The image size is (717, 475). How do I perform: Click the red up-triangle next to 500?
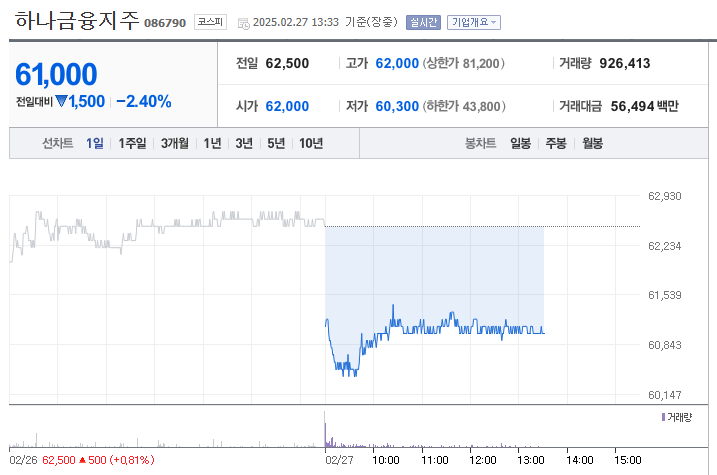tap(82, 460)
